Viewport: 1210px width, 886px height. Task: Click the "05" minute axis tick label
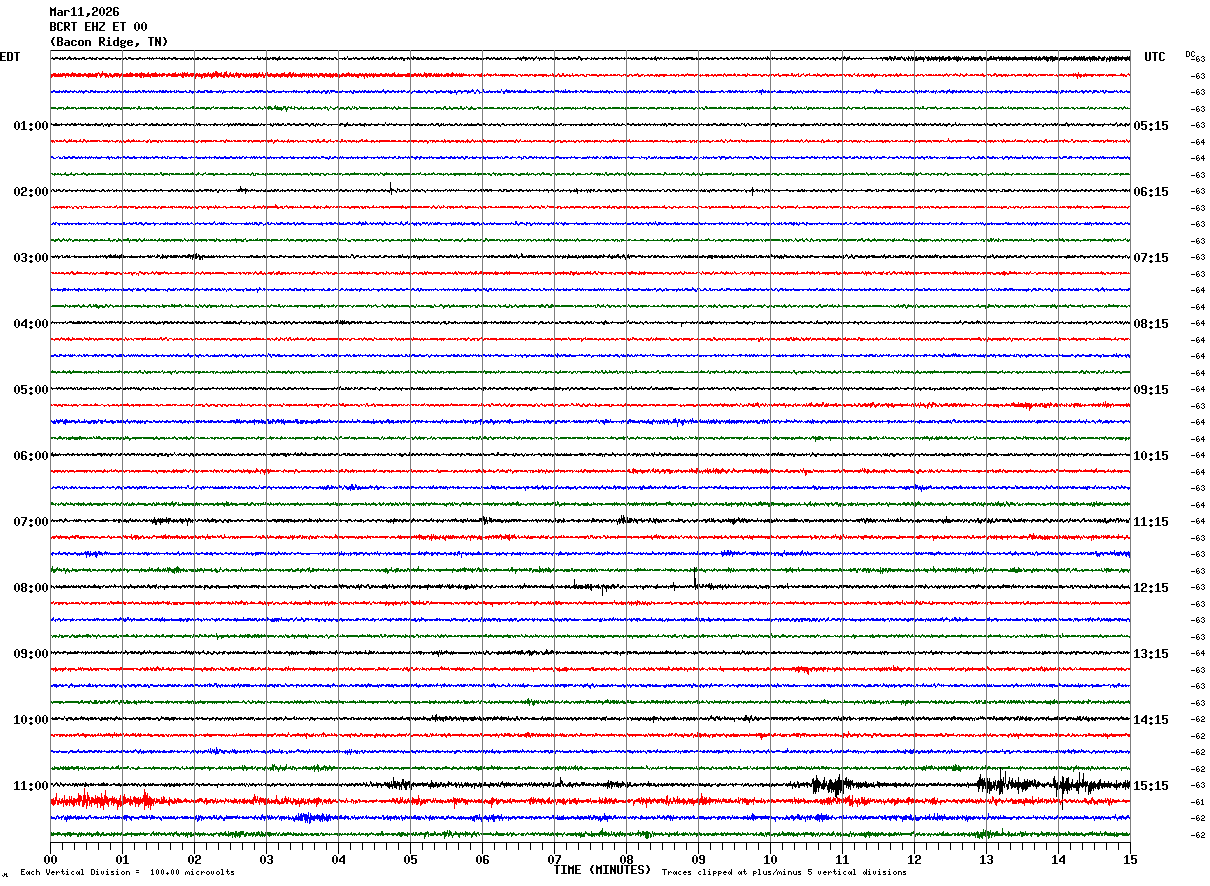(410, 860)
